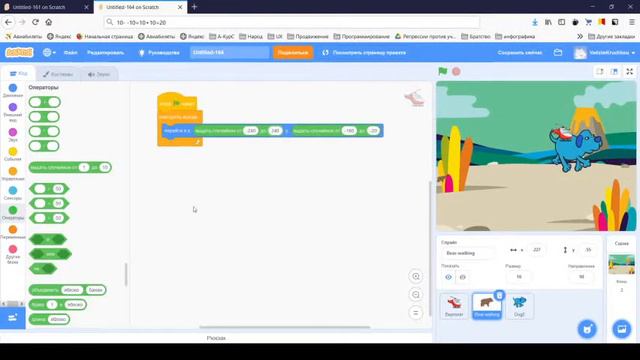Click the horizontal scrollbar under the workspace

284,327
